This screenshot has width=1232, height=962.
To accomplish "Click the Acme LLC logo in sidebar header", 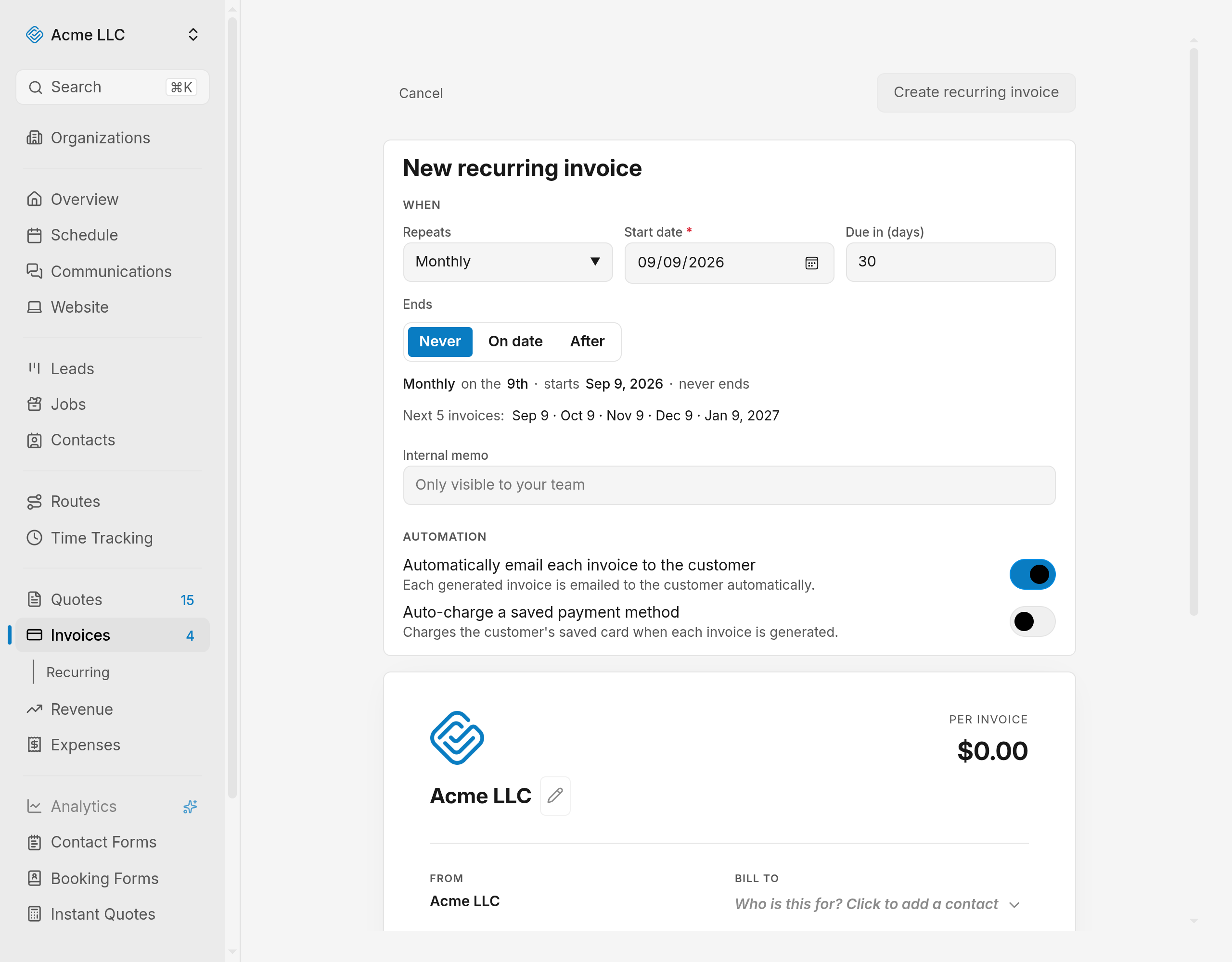I will [x=35, y=35].
